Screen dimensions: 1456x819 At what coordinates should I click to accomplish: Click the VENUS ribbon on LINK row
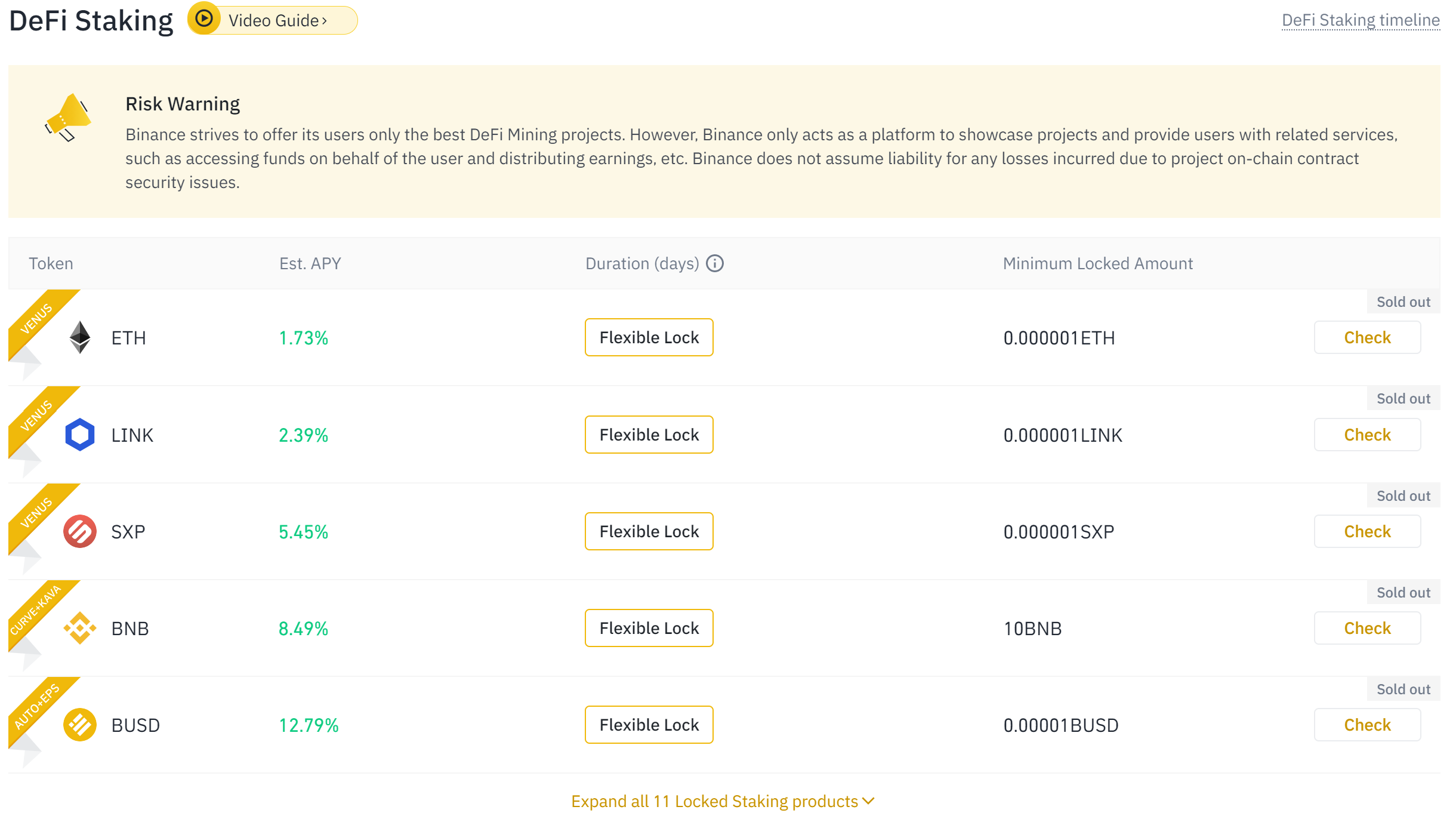click(x=37, y=415)
